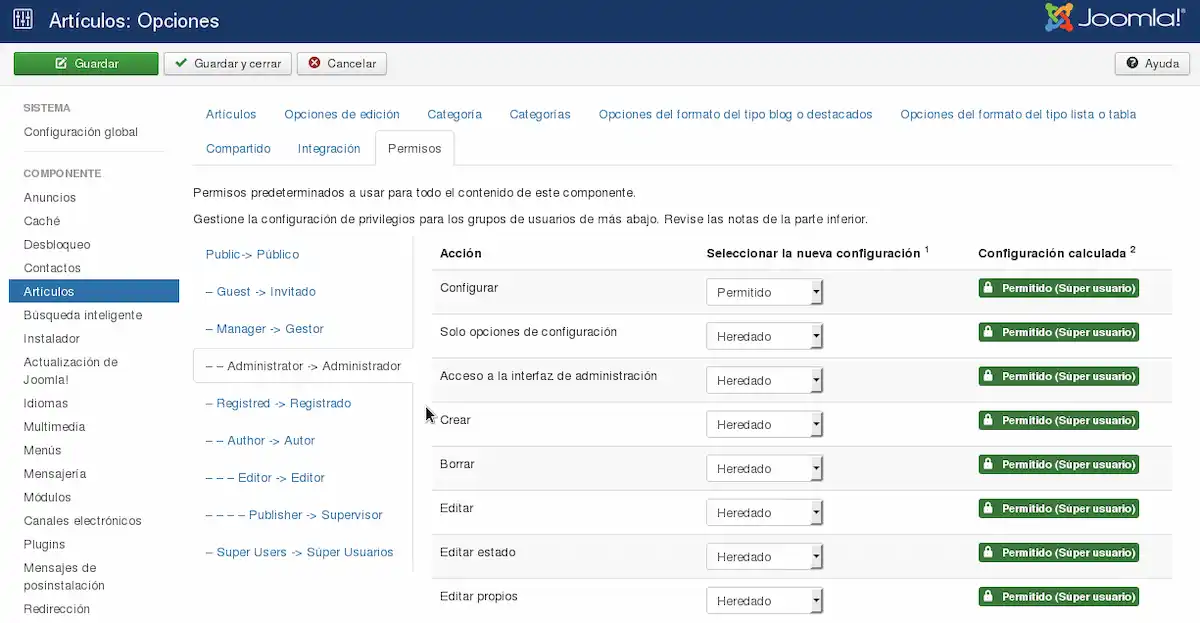Expand the Crear permission dropdown
Image resolution: width=1200 pixels, height=623 pixels.
764,424
